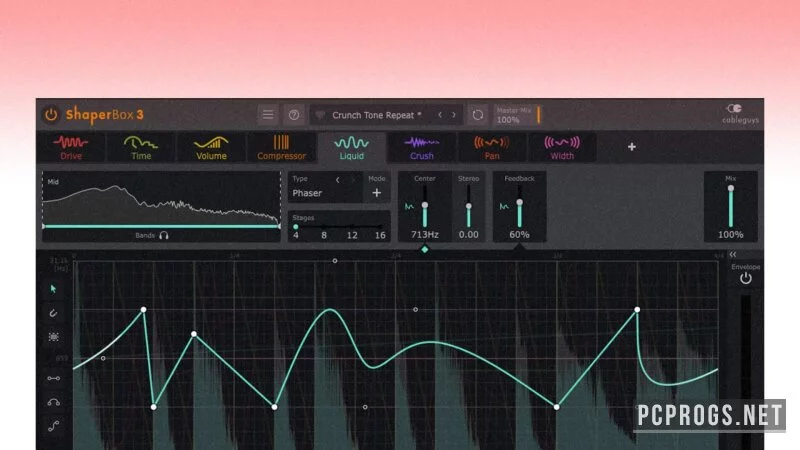Screen dimensions: 800x450
Task: Add a new shaper with plus button
Action: coord(632,147)
